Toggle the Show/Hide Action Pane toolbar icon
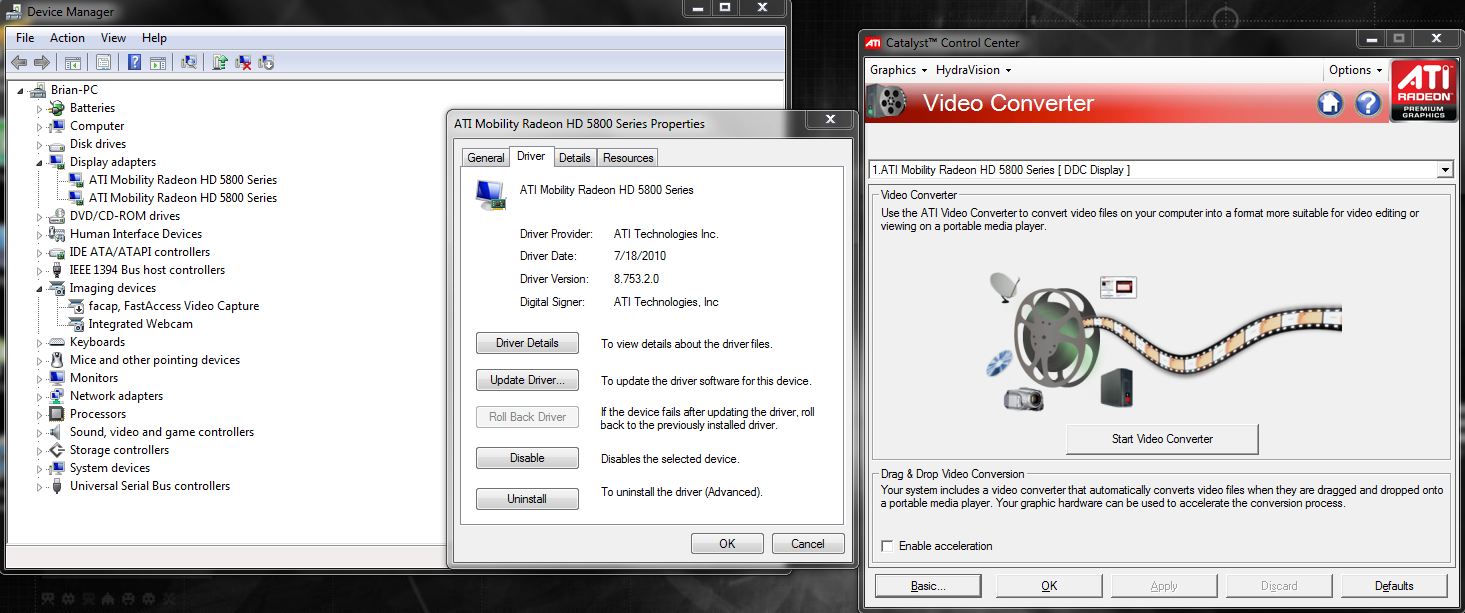The height and width of the screenshot is (613, 1465). (157, 62)
